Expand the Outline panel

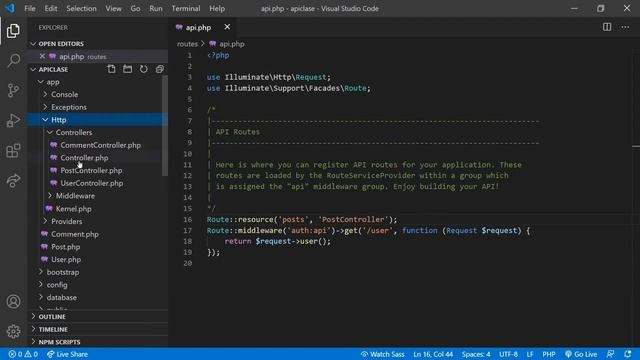(x=98, y=317)
